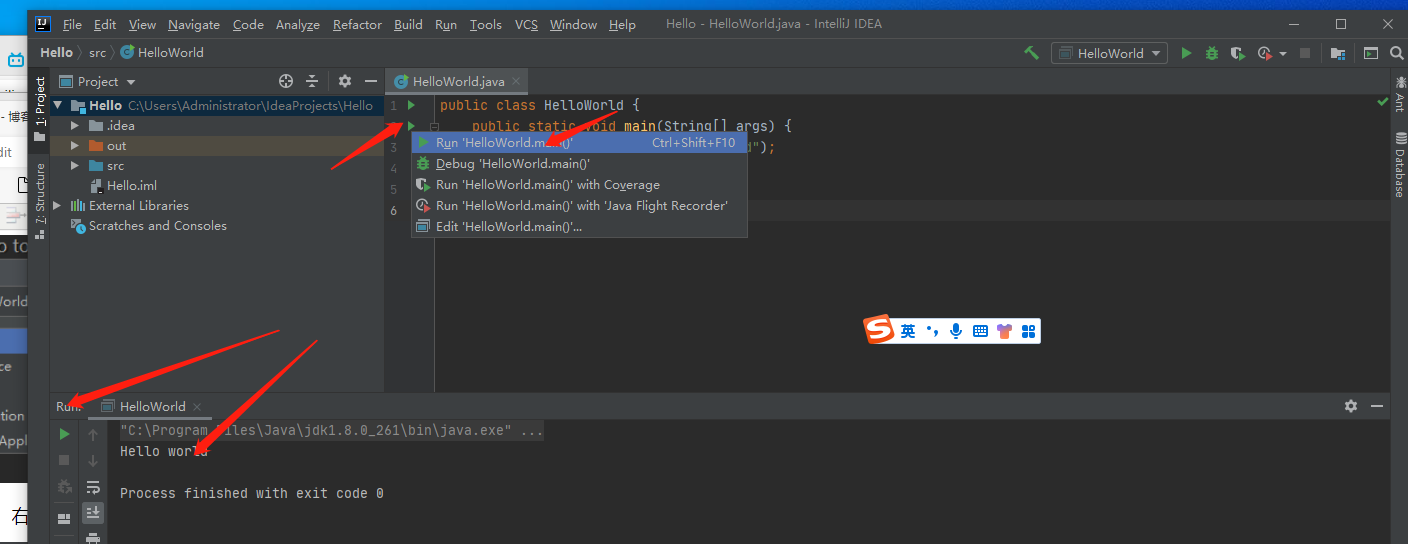Screen dimensions: 1408x544
Task: Click the toolbar Profiler run icon
Action: (x=1265, y=53)
